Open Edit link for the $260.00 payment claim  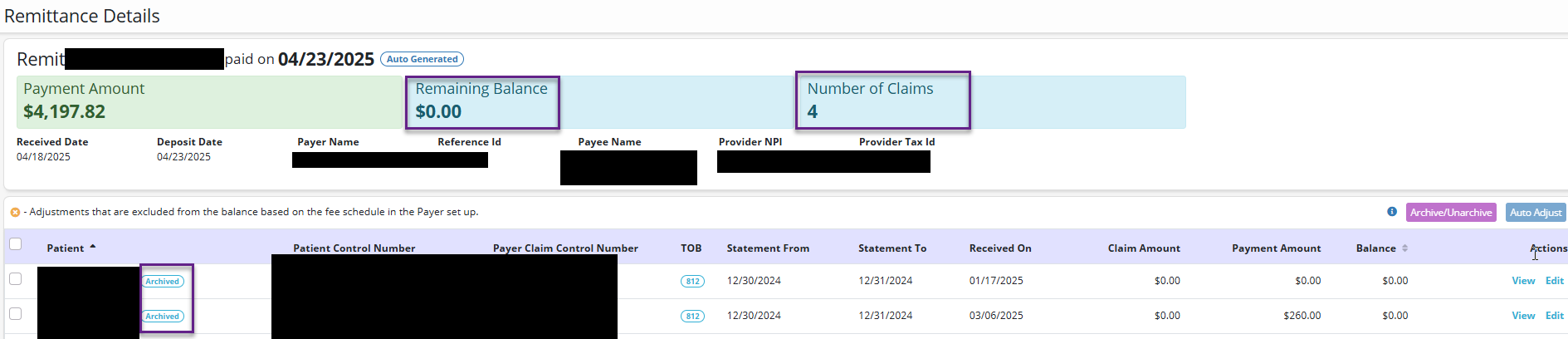[x=1554, y=316]
